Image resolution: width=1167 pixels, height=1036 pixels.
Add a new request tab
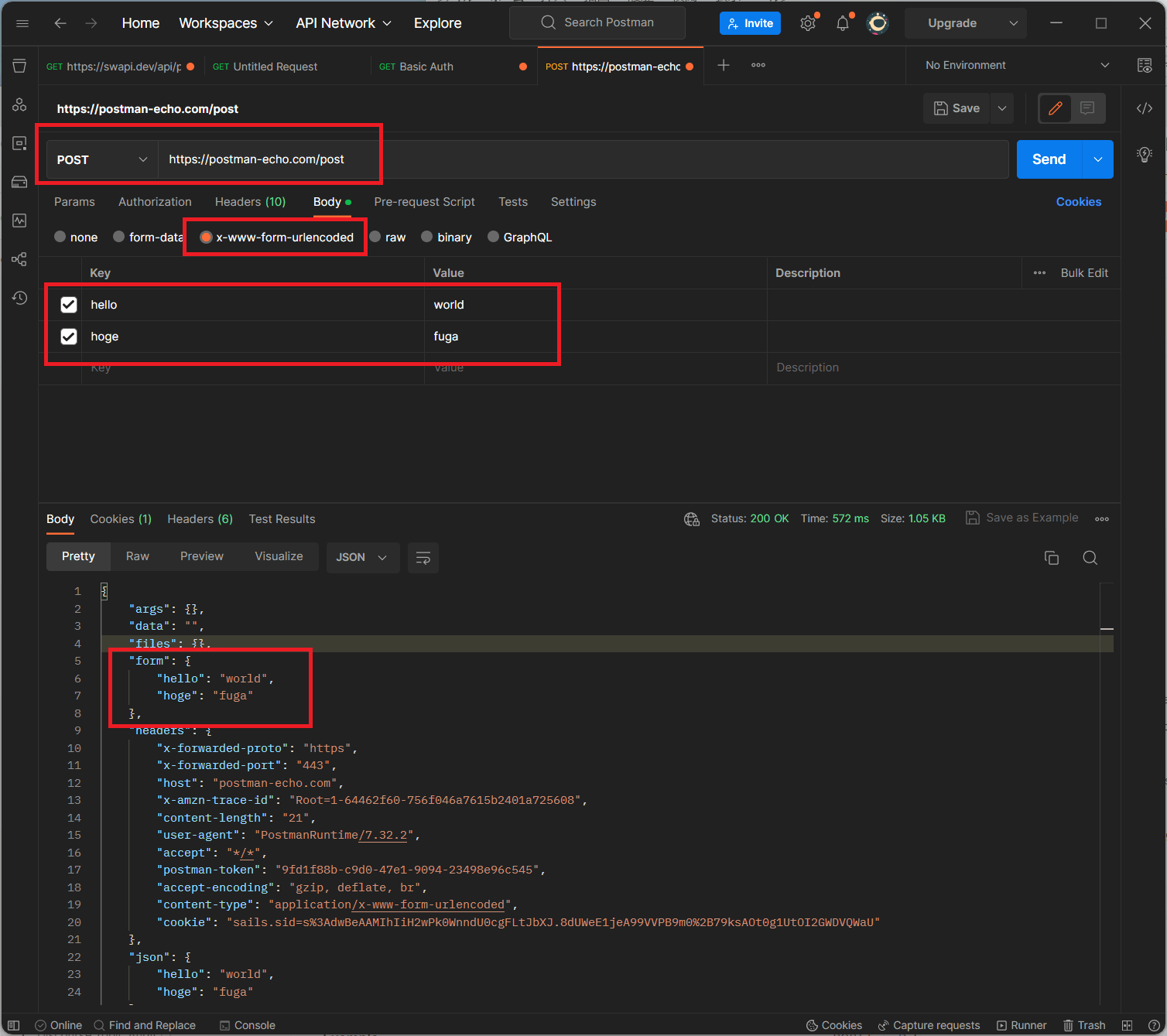(x=724, y=65)
